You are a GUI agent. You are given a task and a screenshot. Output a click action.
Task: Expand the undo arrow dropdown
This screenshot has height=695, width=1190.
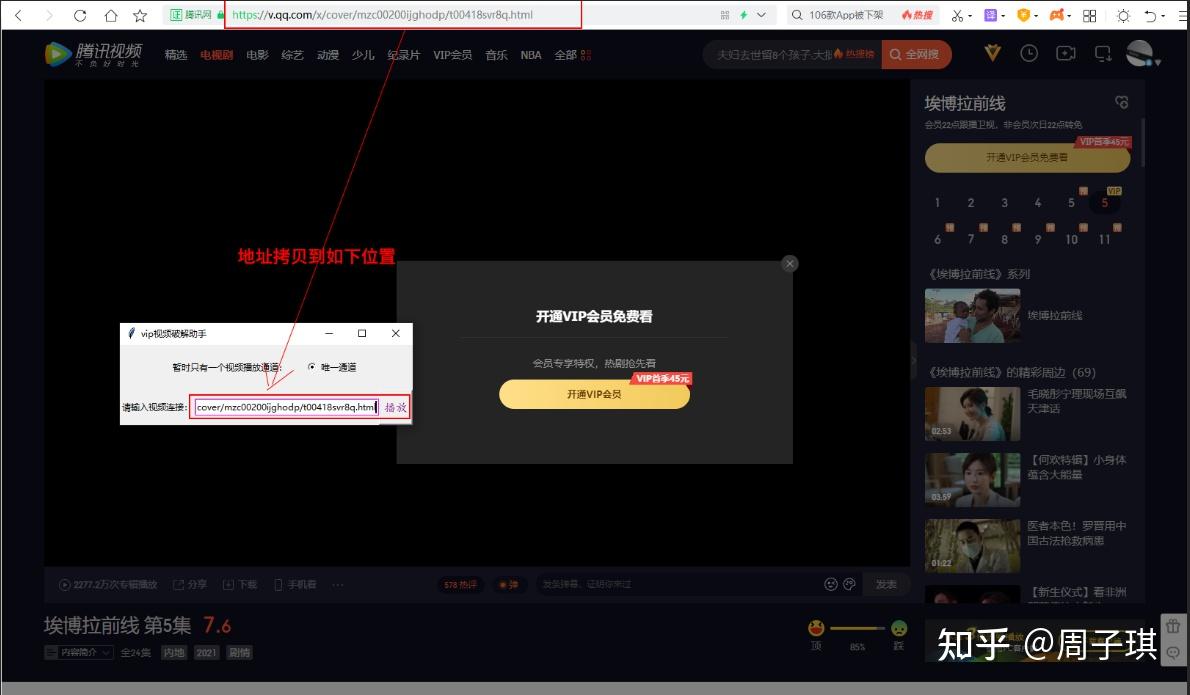tap(1163, 16)
